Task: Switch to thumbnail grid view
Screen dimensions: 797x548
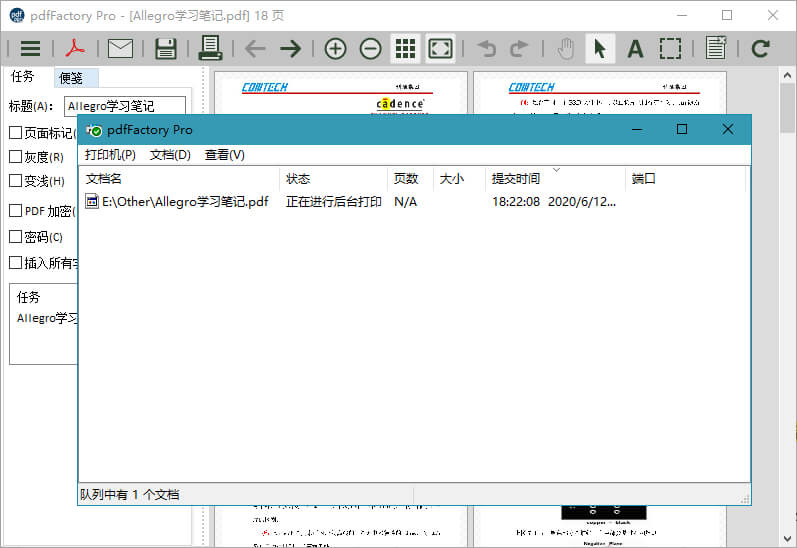Action: click(405, 49)
